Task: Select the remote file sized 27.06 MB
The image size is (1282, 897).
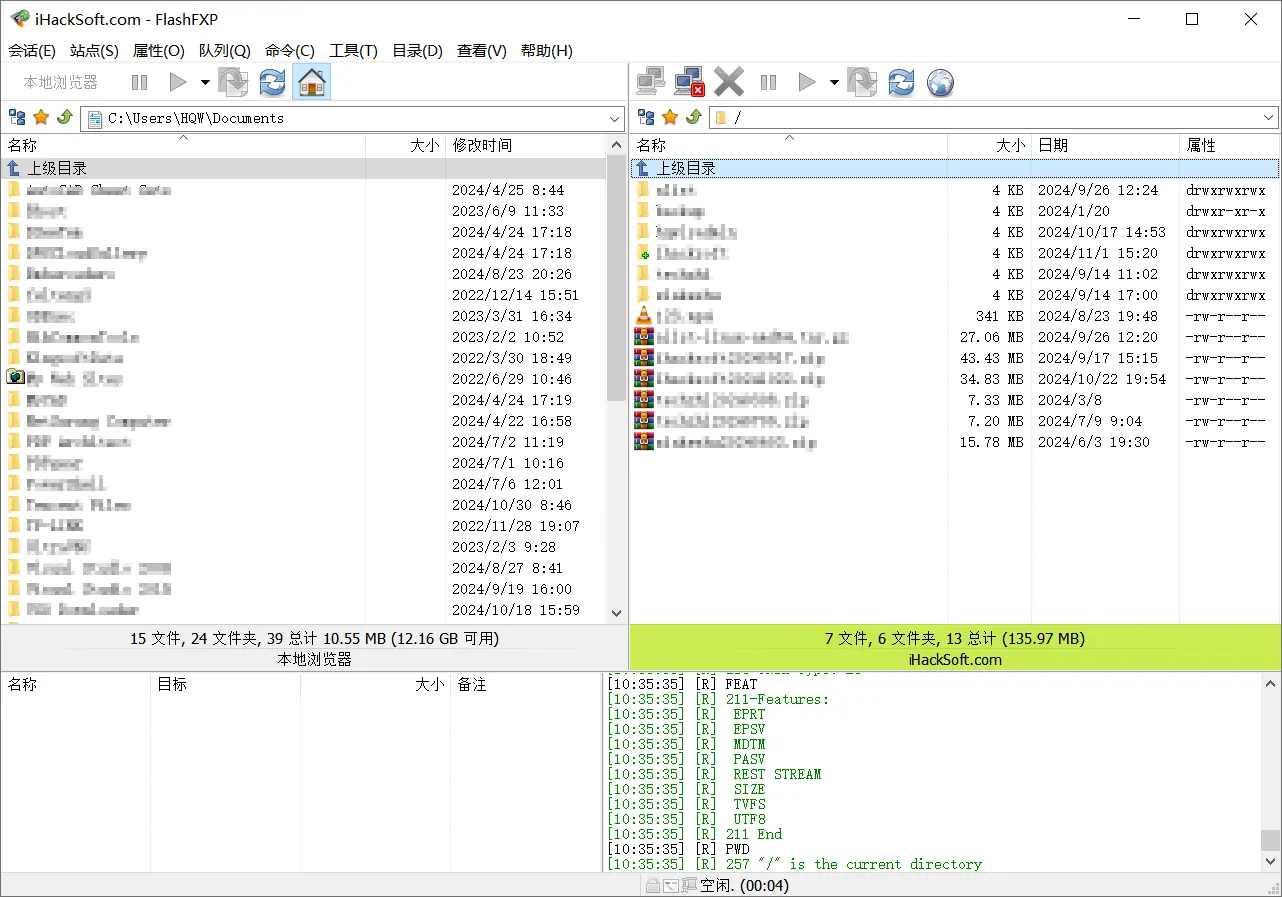Action: (955, 337)
